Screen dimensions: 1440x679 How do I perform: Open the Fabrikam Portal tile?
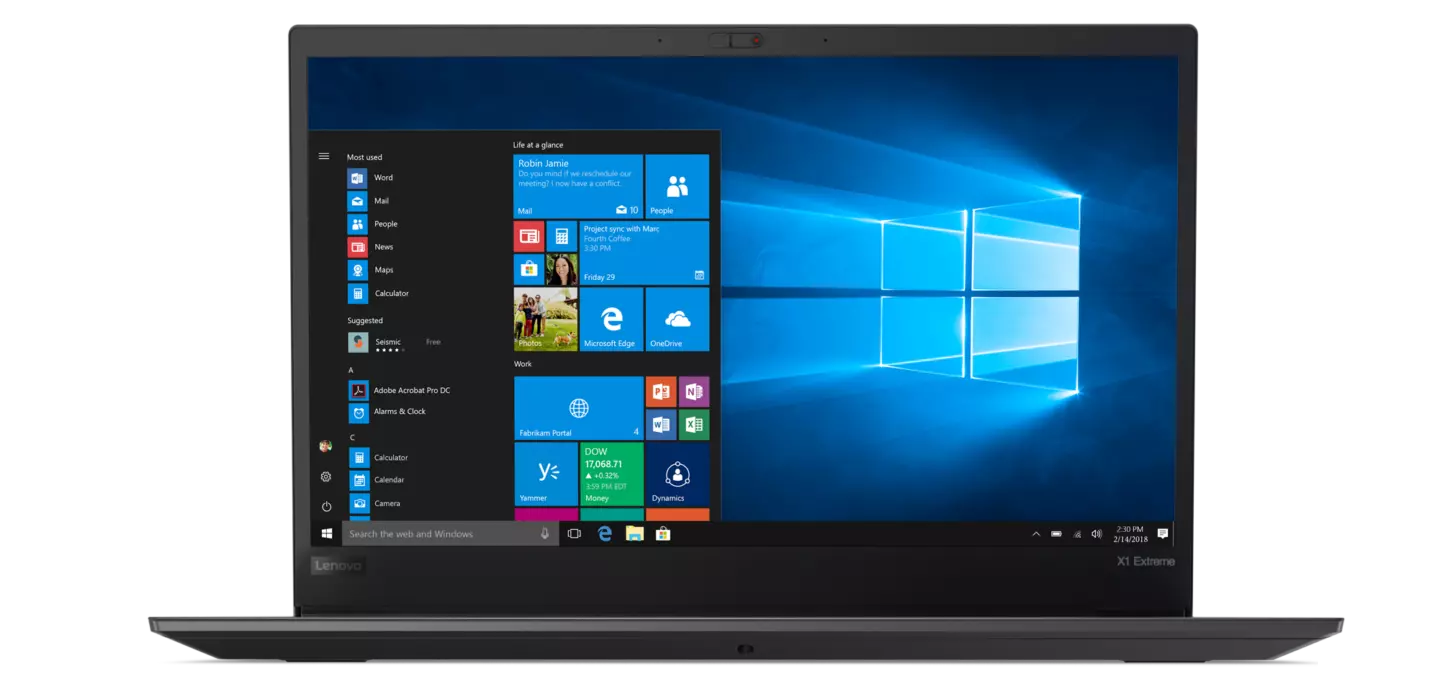(578, 408)
